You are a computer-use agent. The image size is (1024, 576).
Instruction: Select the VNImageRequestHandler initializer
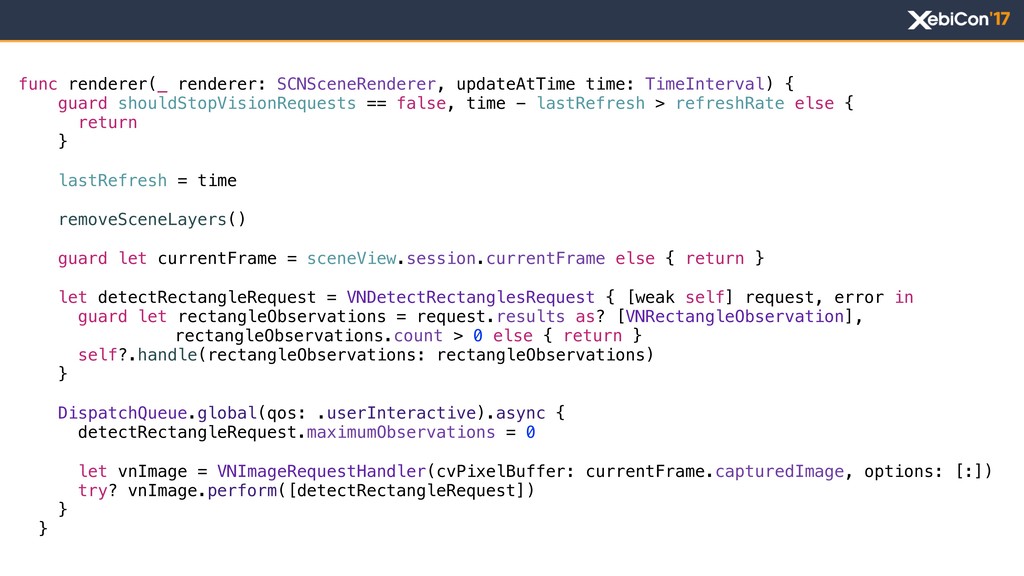[x=321, y=472]
